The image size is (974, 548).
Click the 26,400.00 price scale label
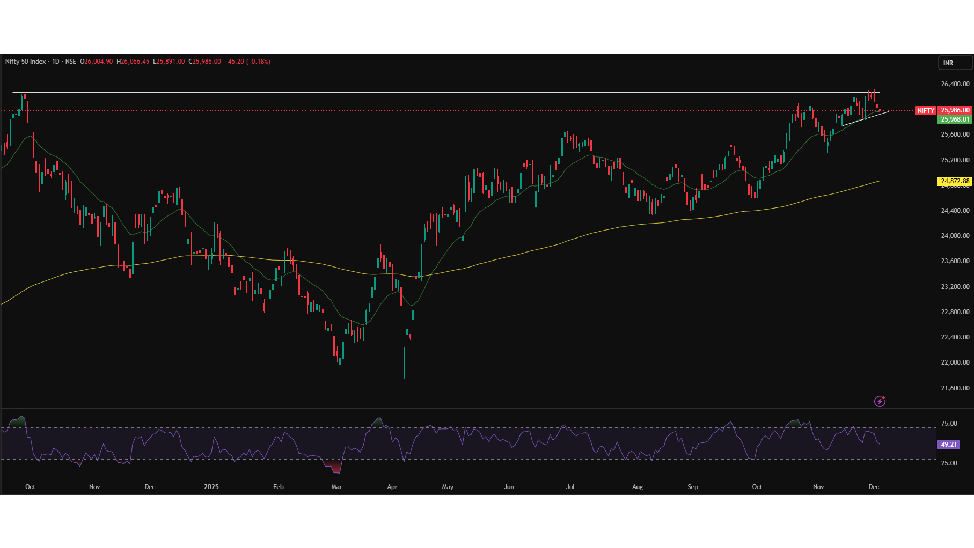[x=953, y=84]
